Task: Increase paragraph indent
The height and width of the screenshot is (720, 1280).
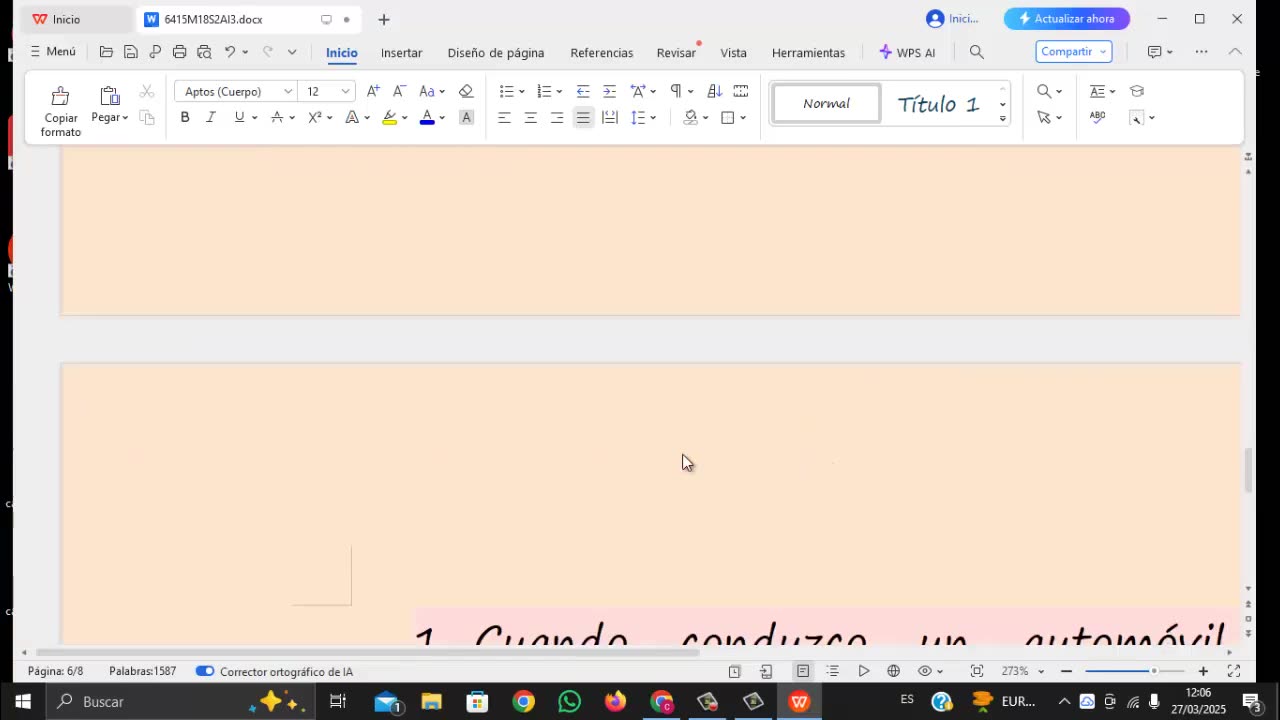Action: [609, 91]
